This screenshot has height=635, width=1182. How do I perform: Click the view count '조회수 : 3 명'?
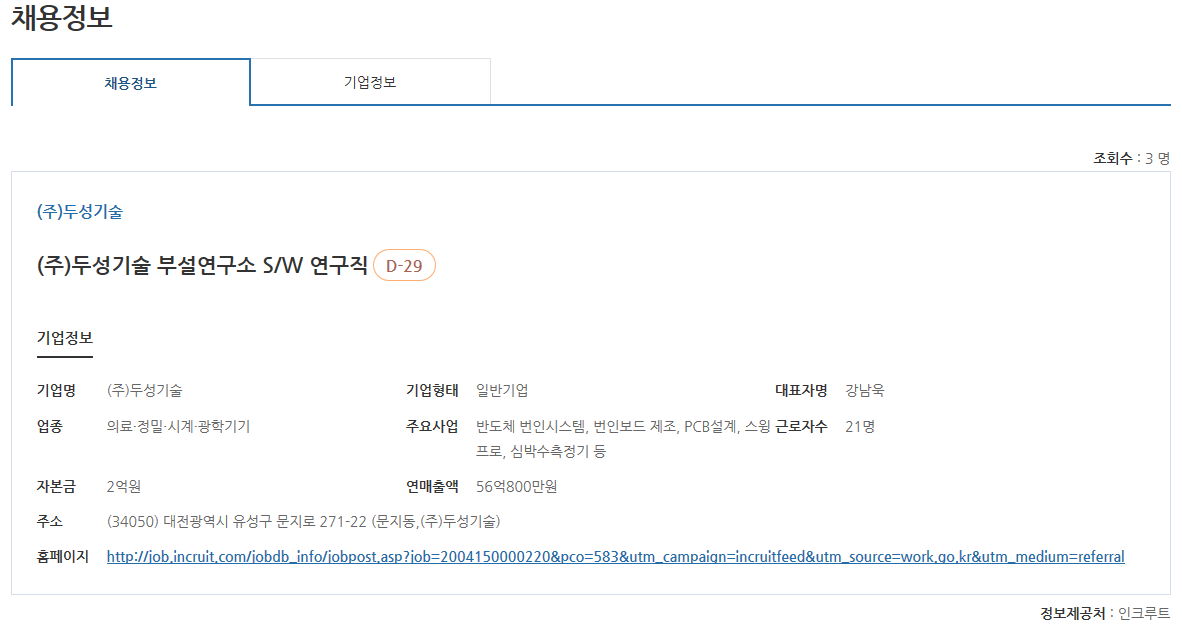pyautogui.click(x=1131, y=158)
